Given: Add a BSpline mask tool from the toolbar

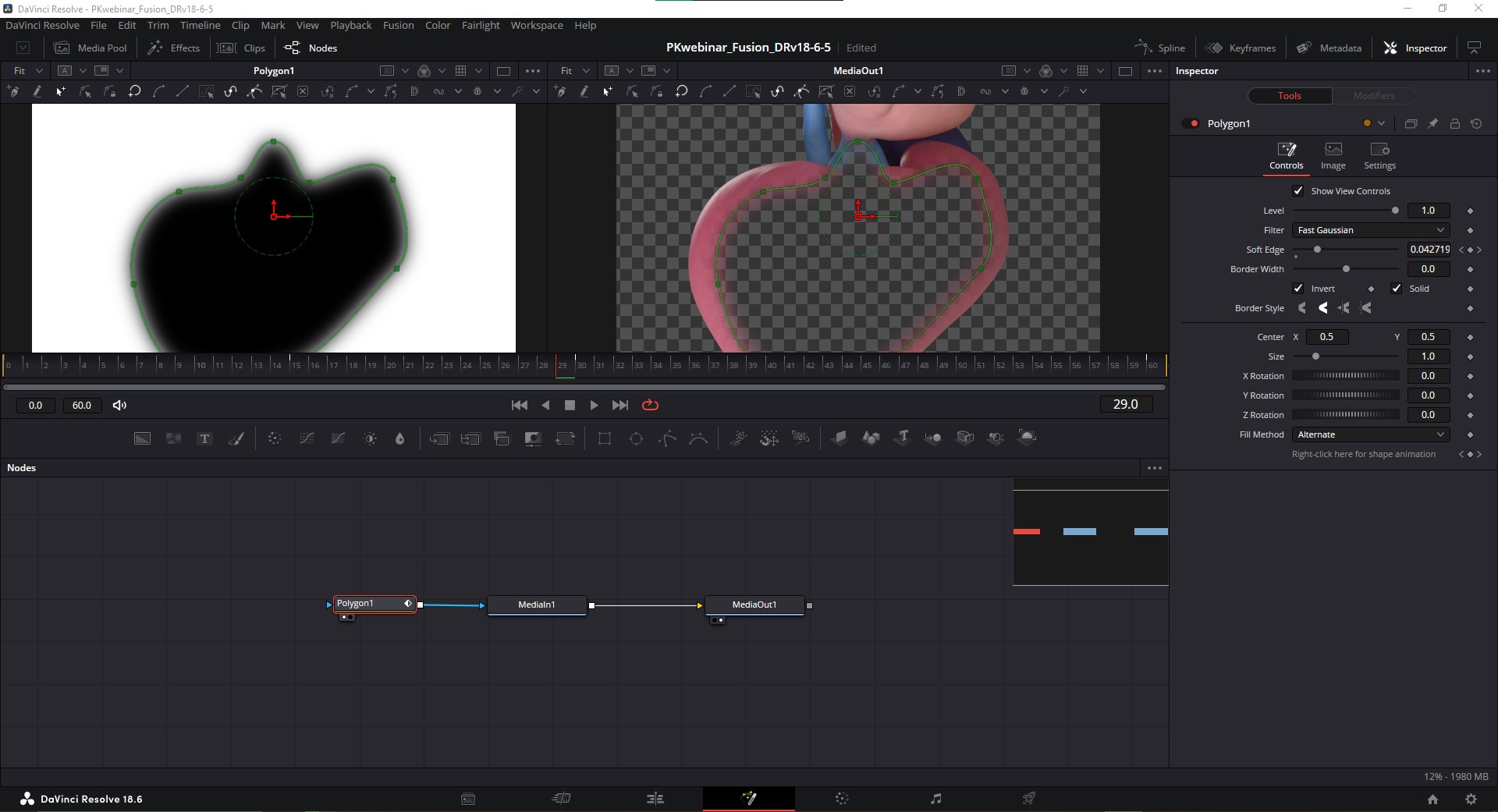Looking at the screenshot, I should pyautogui.click(x=698, y=438).
